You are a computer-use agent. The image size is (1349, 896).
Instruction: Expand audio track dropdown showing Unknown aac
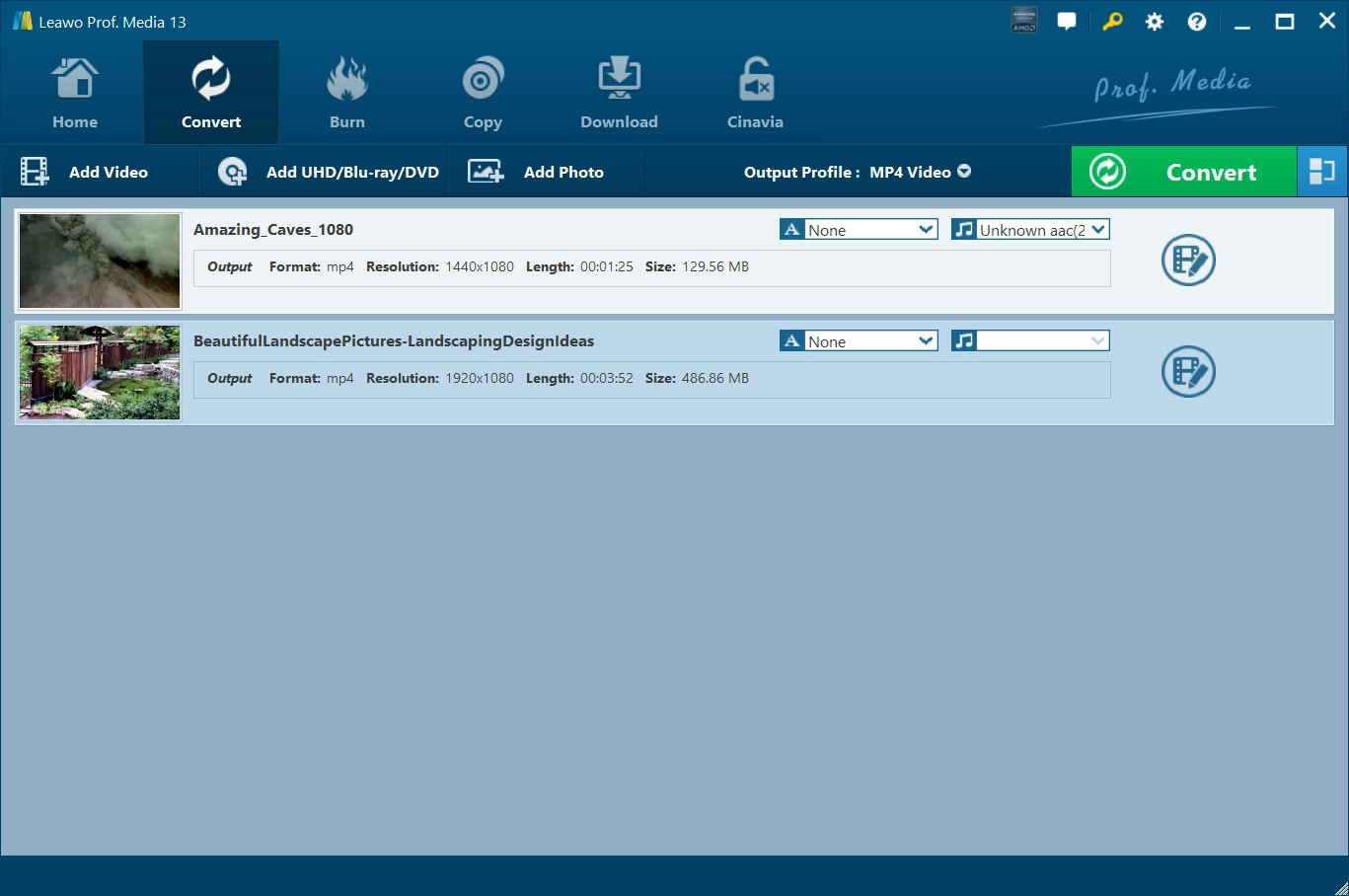(1098, 230)
